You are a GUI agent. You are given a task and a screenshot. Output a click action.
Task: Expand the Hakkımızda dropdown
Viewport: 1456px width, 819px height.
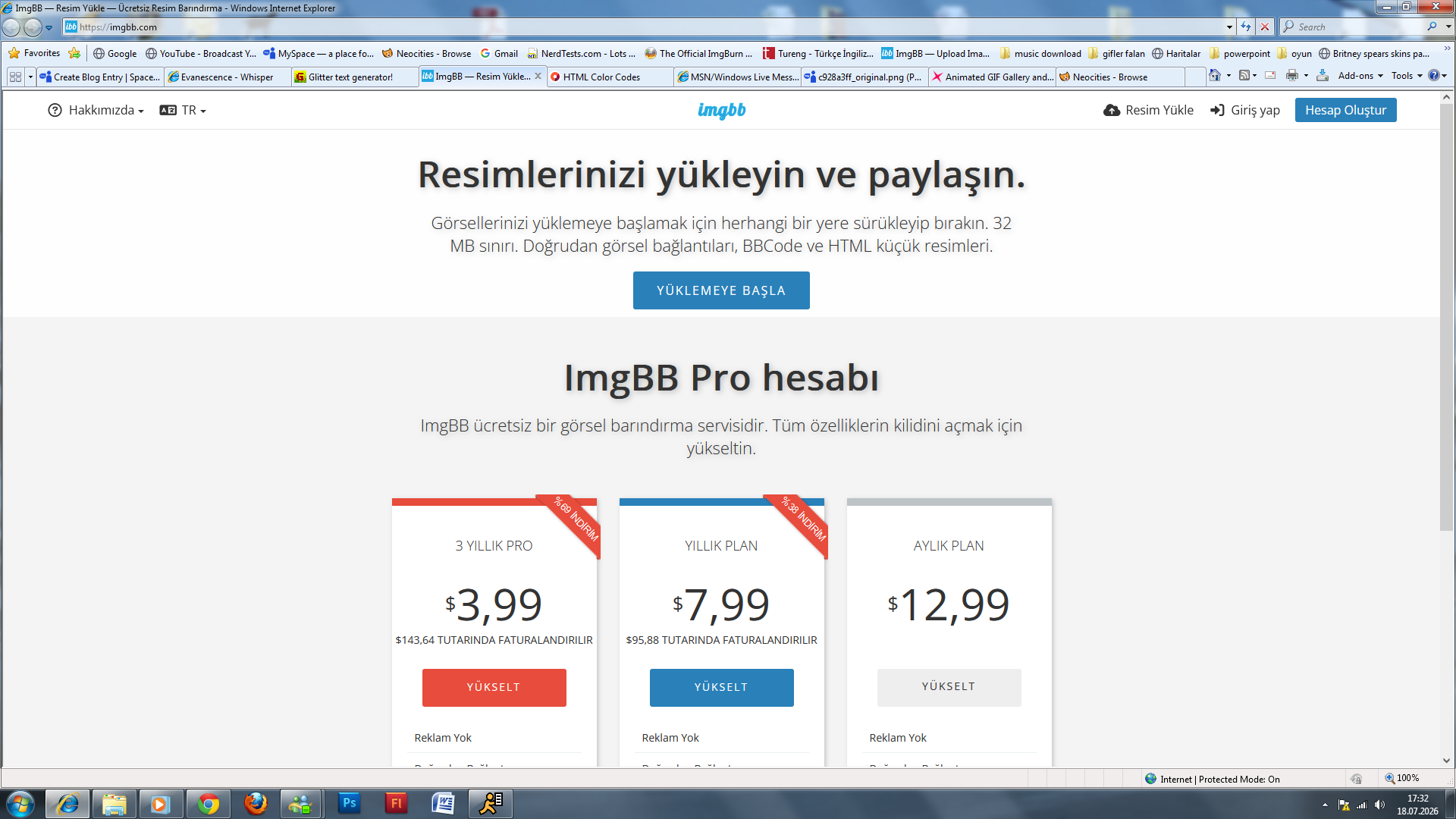point(96,111)
